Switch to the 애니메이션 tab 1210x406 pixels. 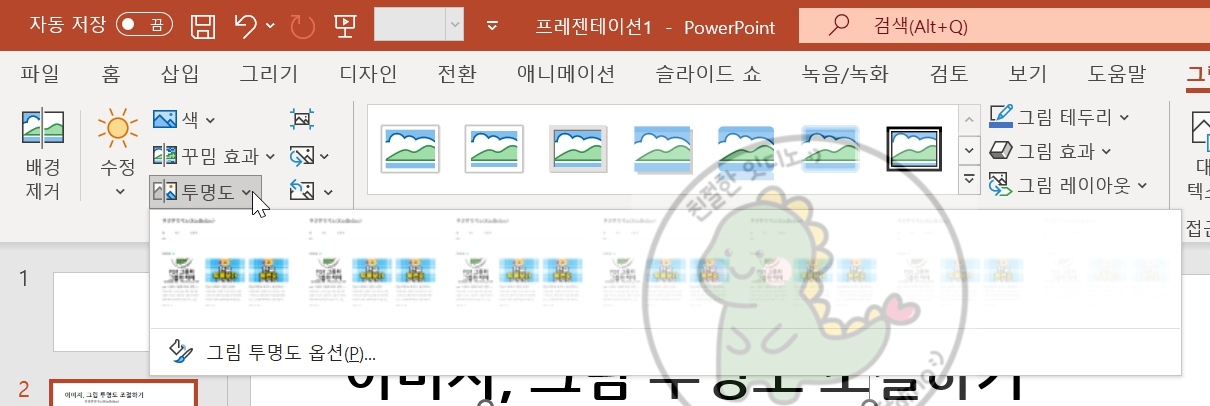(x=566, y=74)
